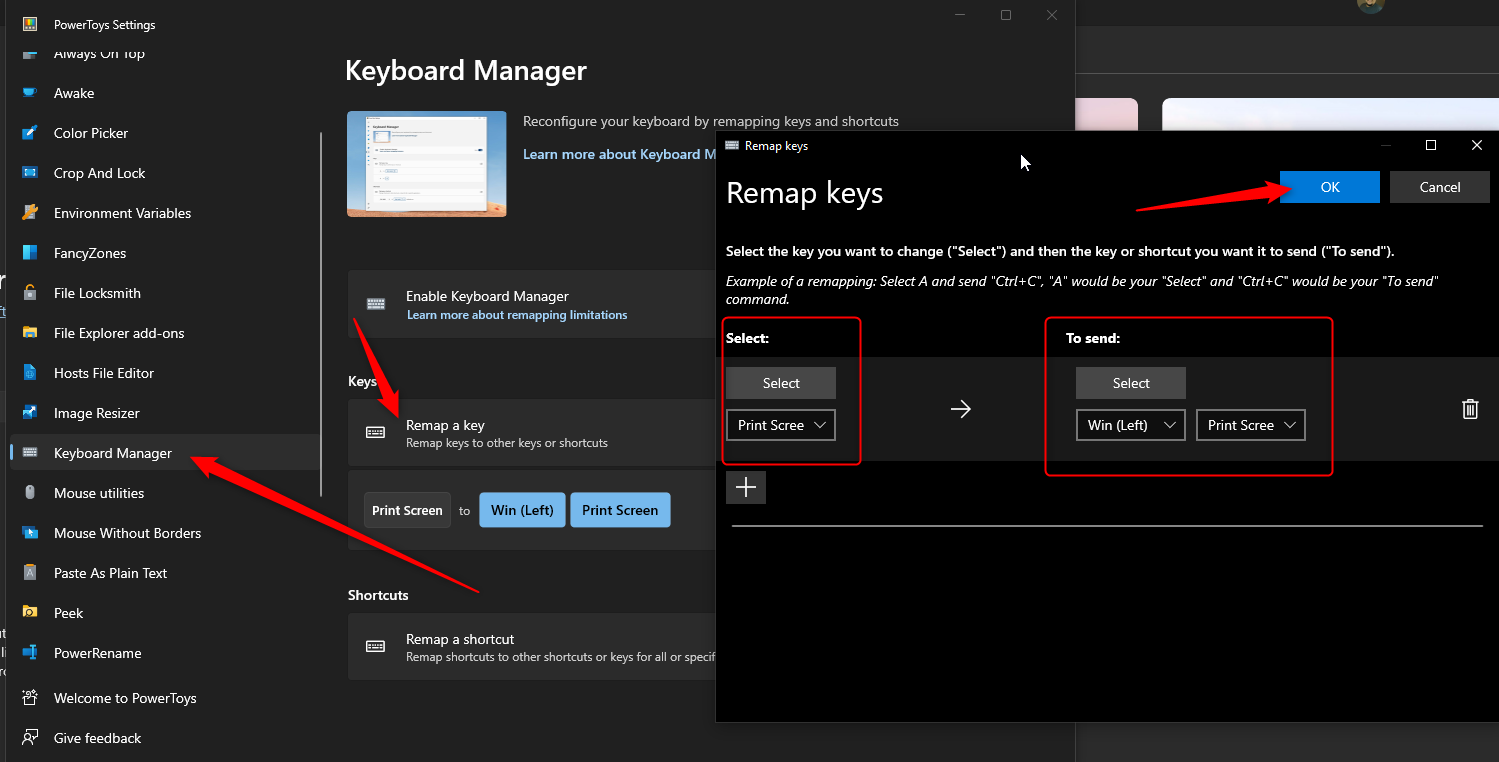Viewport: 1499px width, 762px height.
Task: Select the FancyZones sidebar icon
Action: click(x=33, y=253)
